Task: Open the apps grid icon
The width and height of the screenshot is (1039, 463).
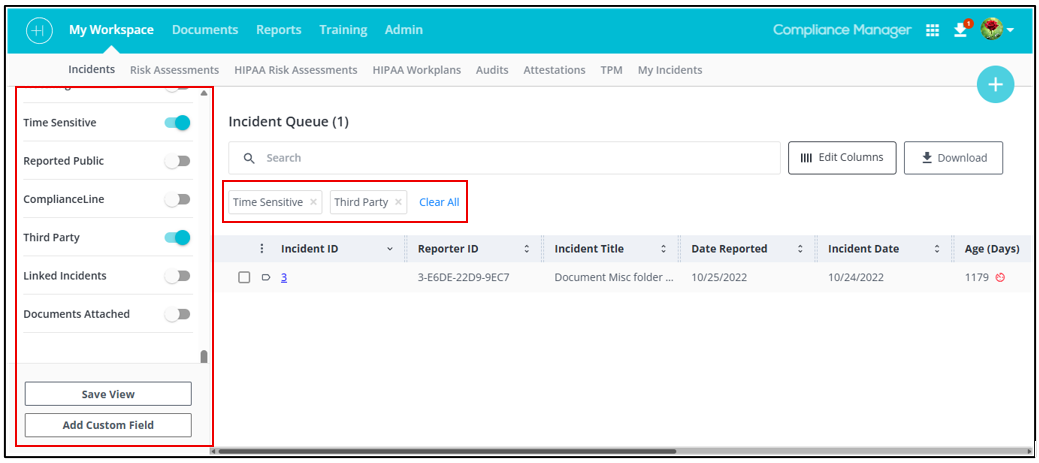Action: coord(932,30)
